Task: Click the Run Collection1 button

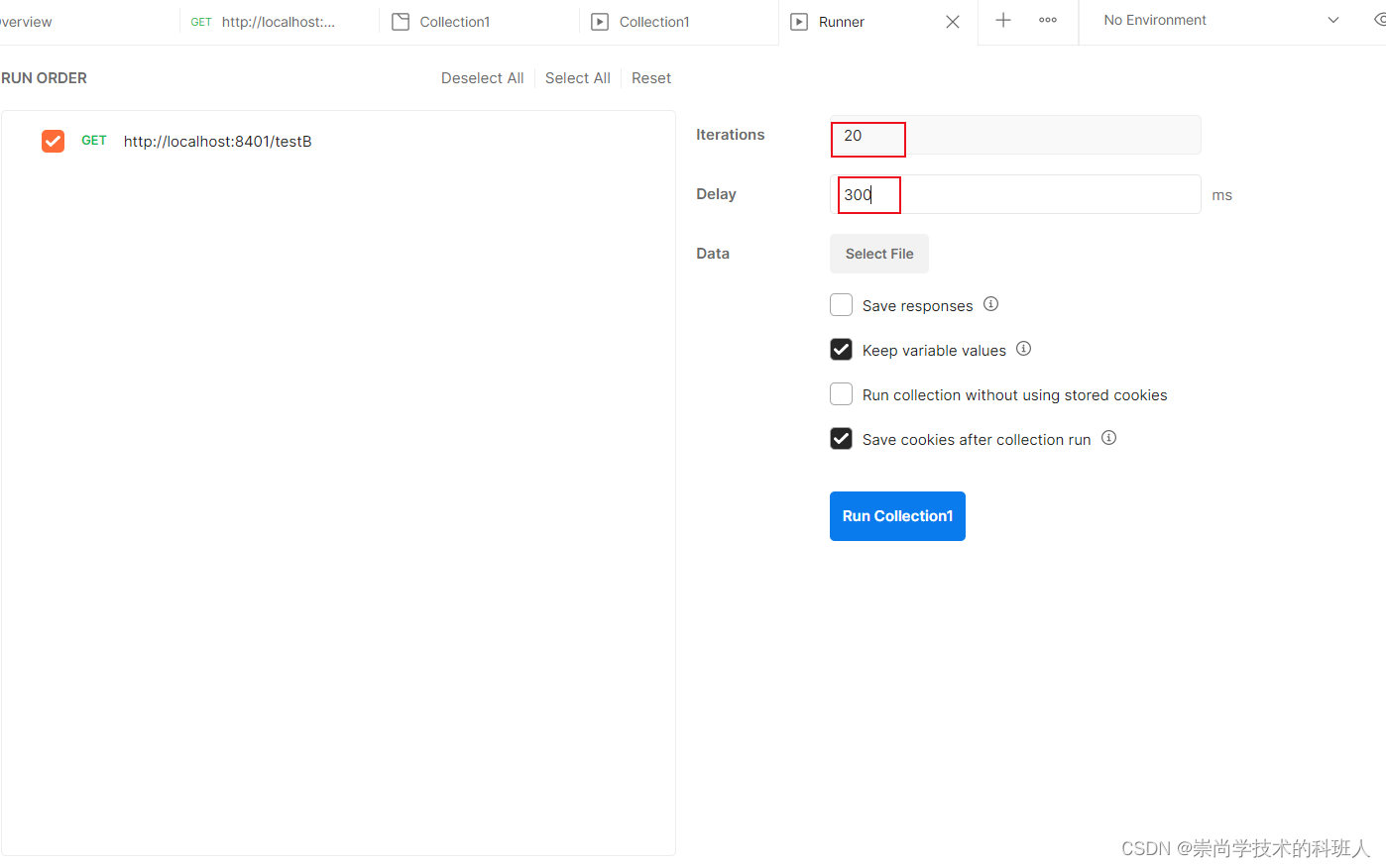Action: 897,516
